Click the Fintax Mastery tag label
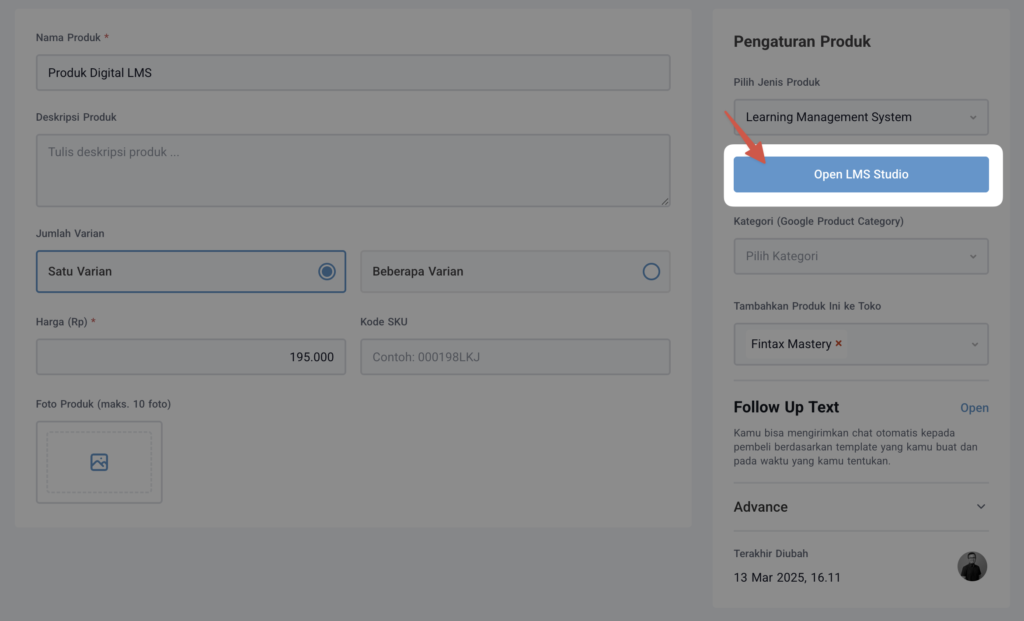1024x621 pixels. pyautogui.click(x=790, y=344)
